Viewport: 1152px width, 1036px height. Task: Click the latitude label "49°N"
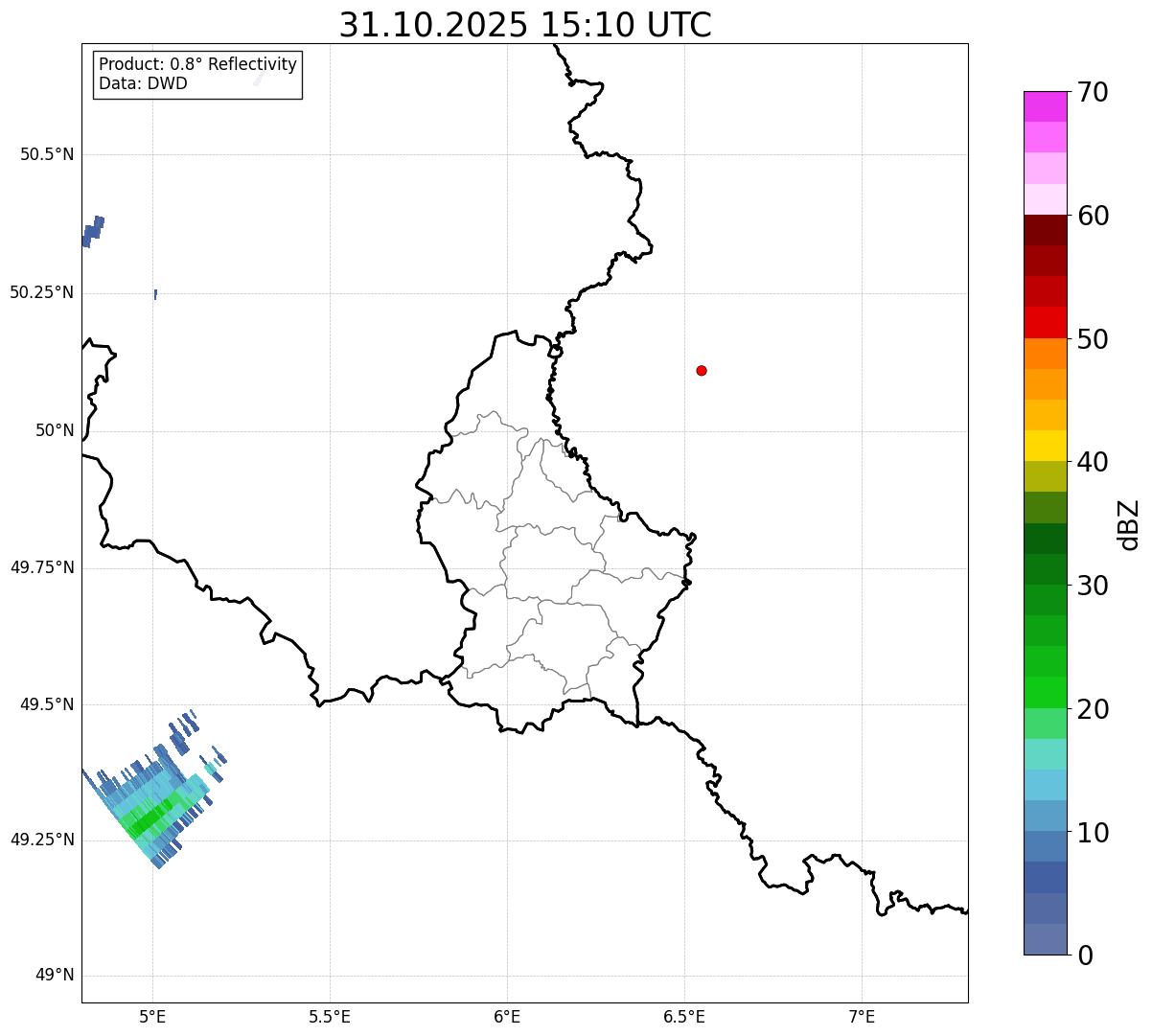pos(55,976)
